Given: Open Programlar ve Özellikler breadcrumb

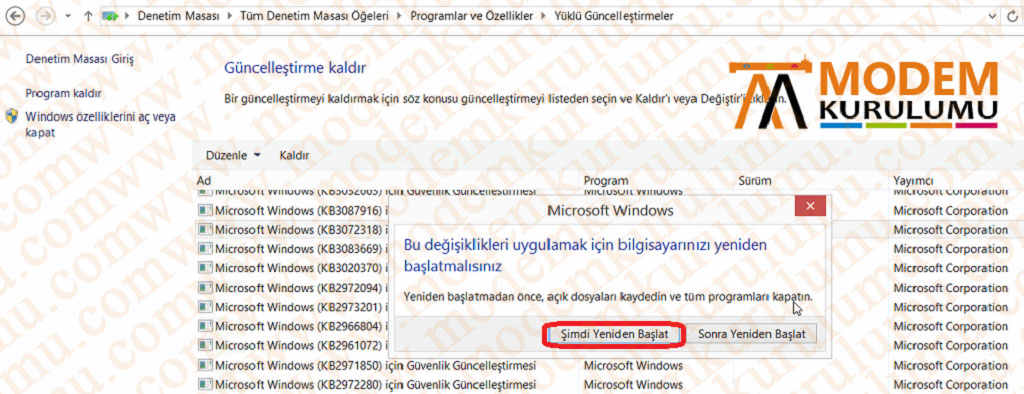Looking at the screenshot, I should coord(472,16).
